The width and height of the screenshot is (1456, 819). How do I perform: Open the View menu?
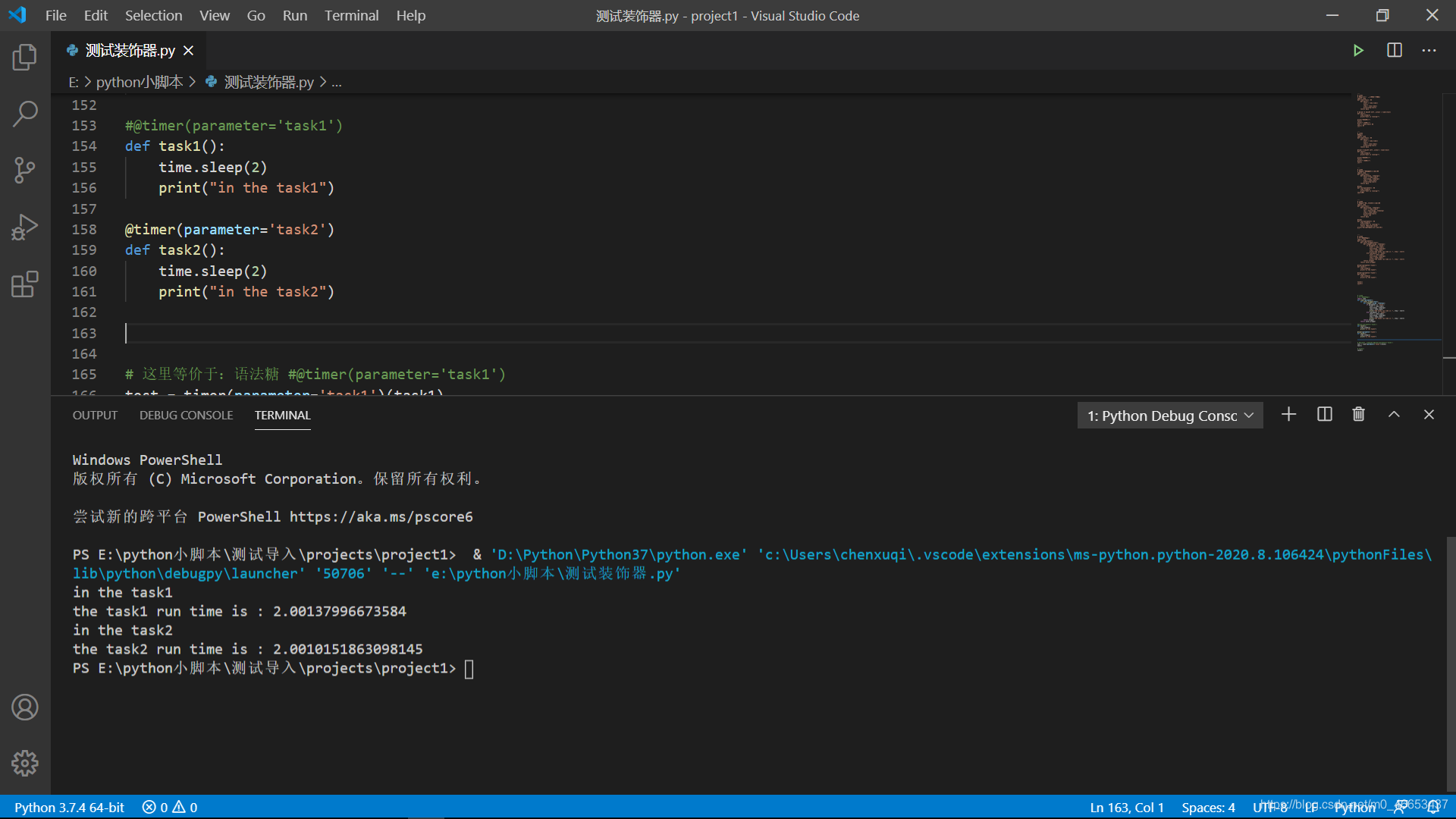[215, 15]
